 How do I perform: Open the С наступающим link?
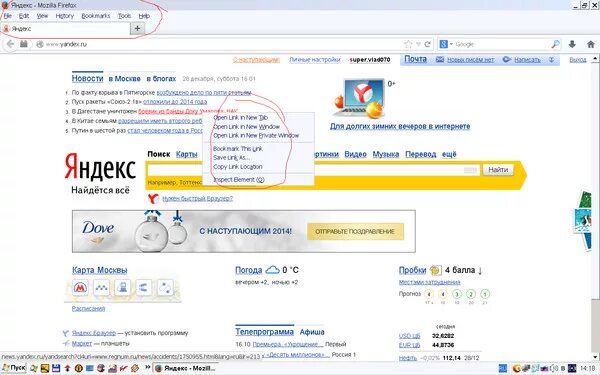point(256,60)
